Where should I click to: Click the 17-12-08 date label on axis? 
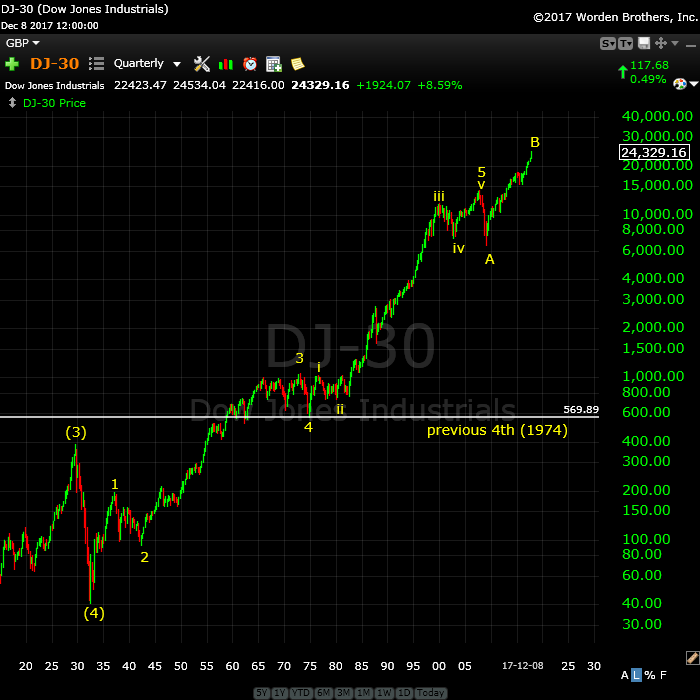pos(522,666)
